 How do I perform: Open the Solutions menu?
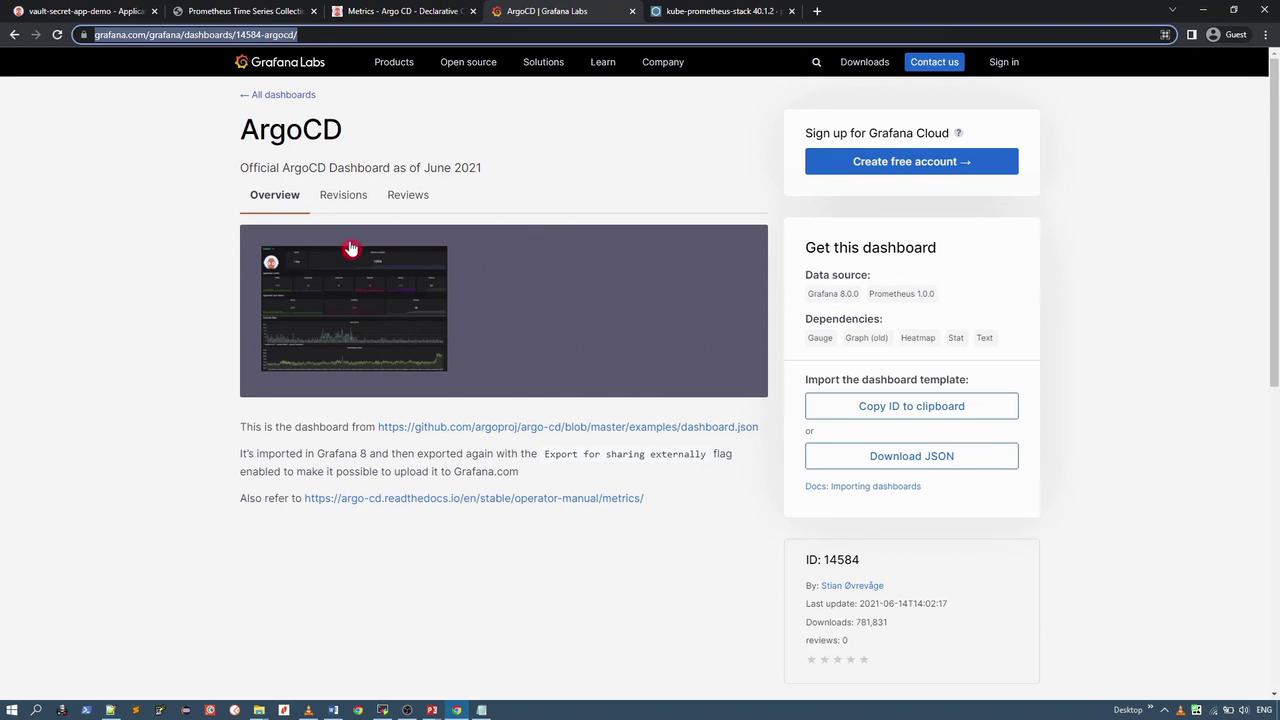click(543, 62)
